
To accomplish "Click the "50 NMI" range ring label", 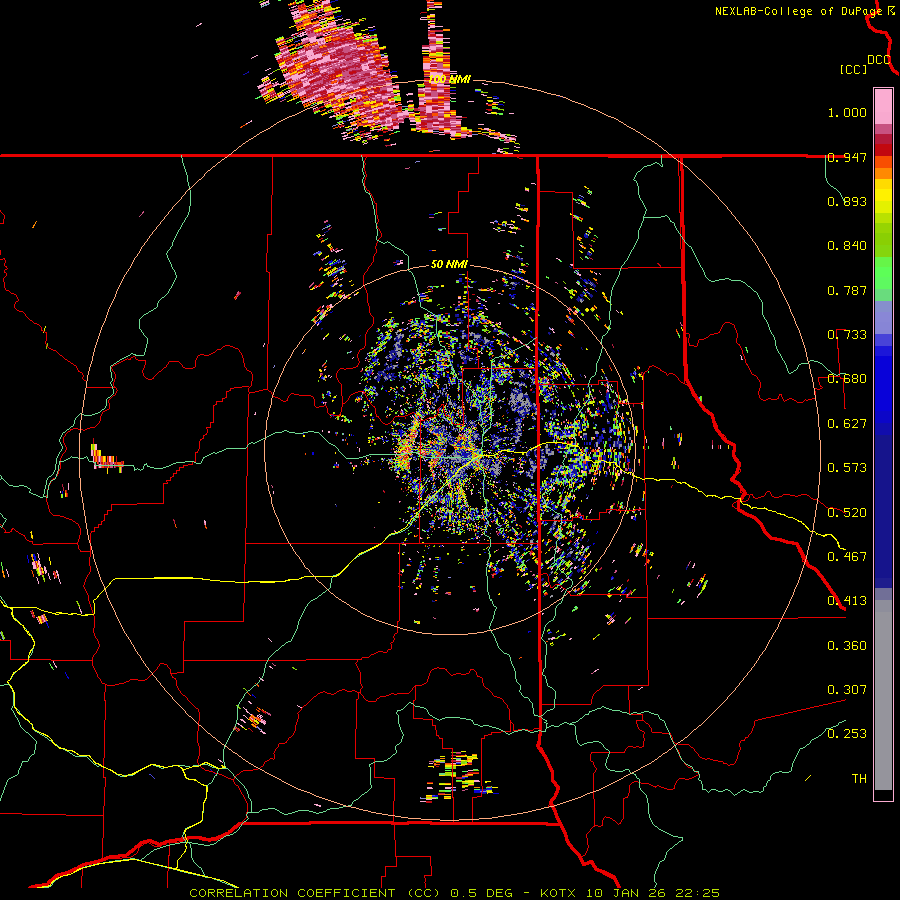I will tap(449, 265).
